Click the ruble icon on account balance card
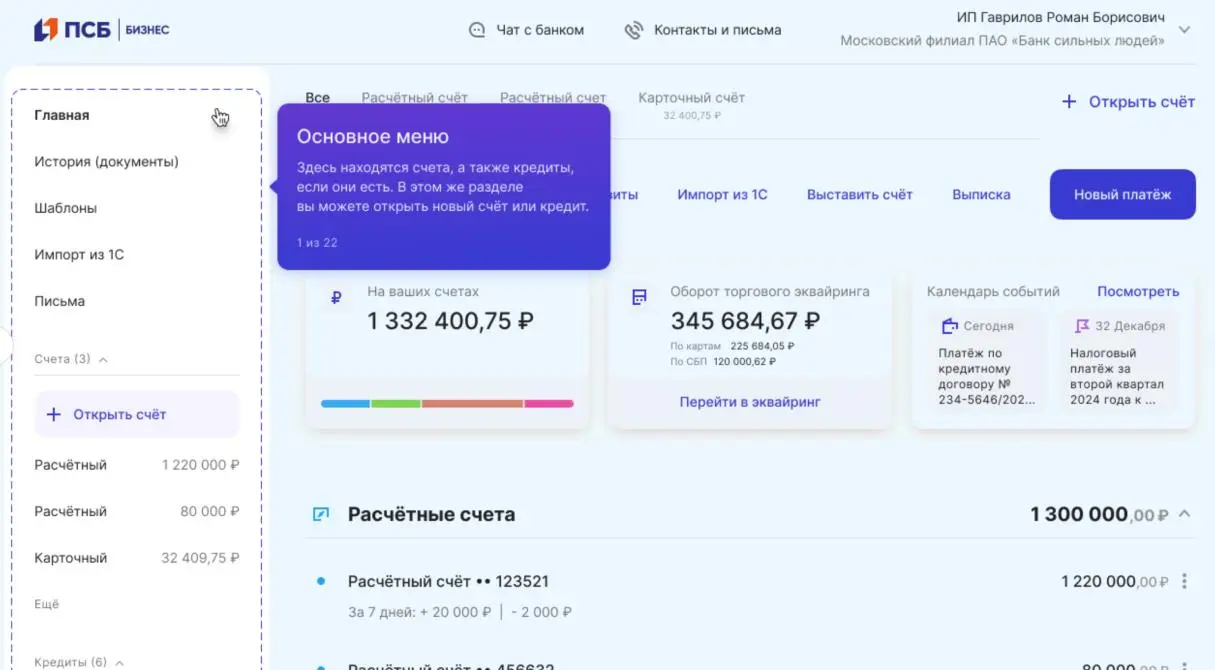The height and width of the screenshot is (670, 1215). pyautogui.click(x=336, y=297)
